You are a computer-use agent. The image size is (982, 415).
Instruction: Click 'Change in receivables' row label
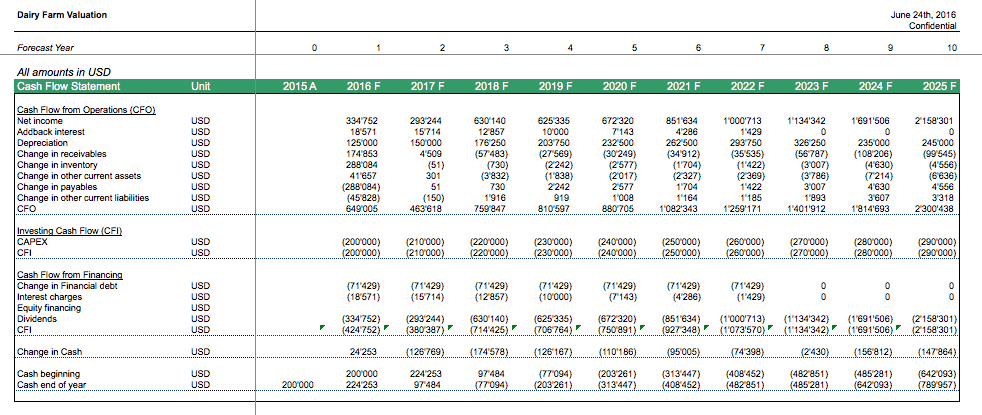[61, 153]
